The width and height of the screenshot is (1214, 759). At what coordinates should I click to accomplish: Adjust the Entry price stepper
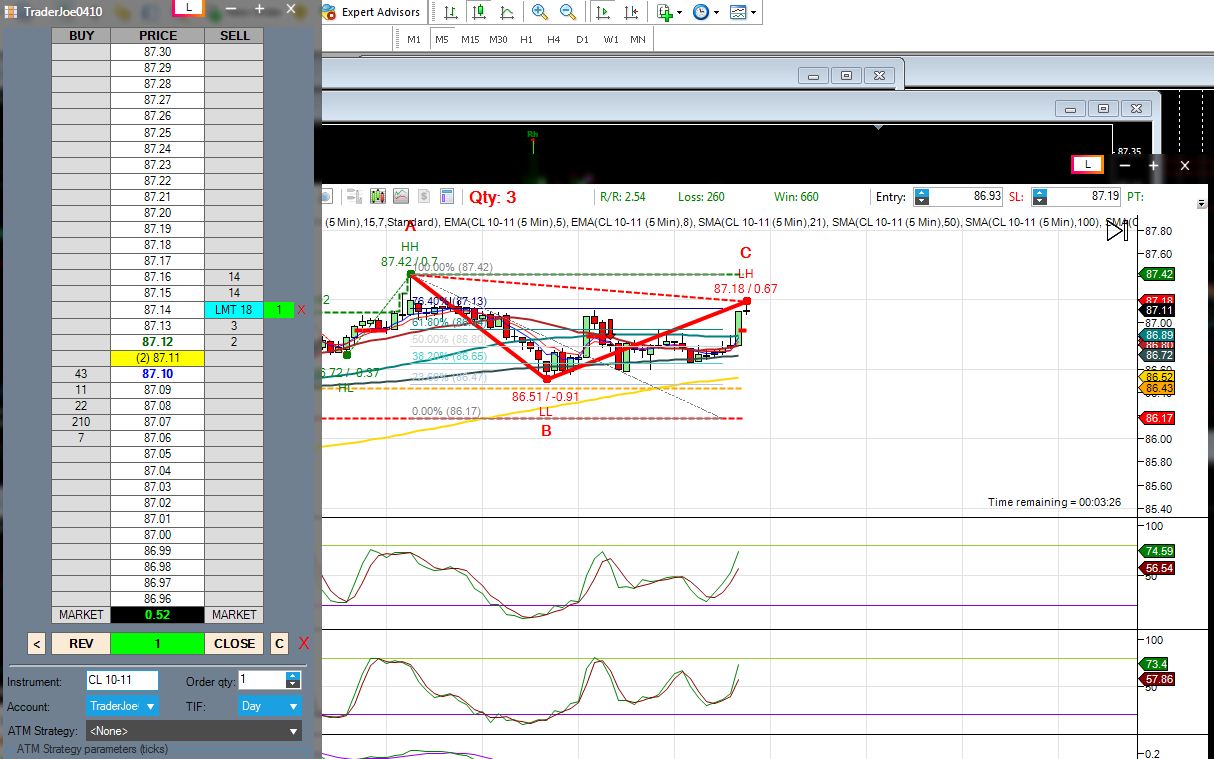click(x=922, y=197)
